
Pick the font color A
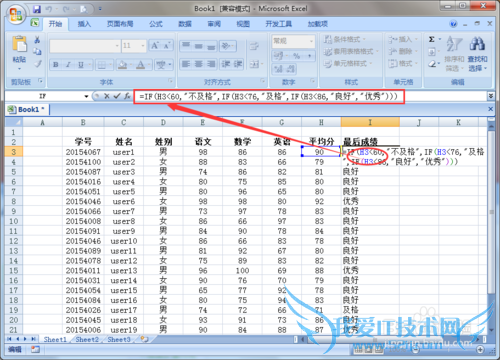(140, 64)
